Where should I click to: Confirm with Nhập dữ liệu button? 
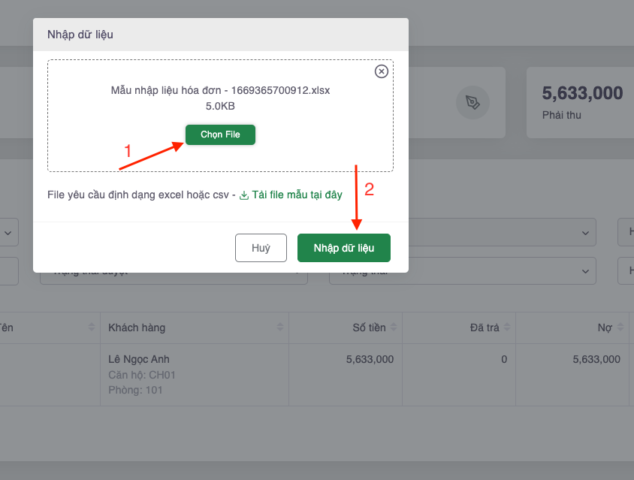(x=343, y=247)
